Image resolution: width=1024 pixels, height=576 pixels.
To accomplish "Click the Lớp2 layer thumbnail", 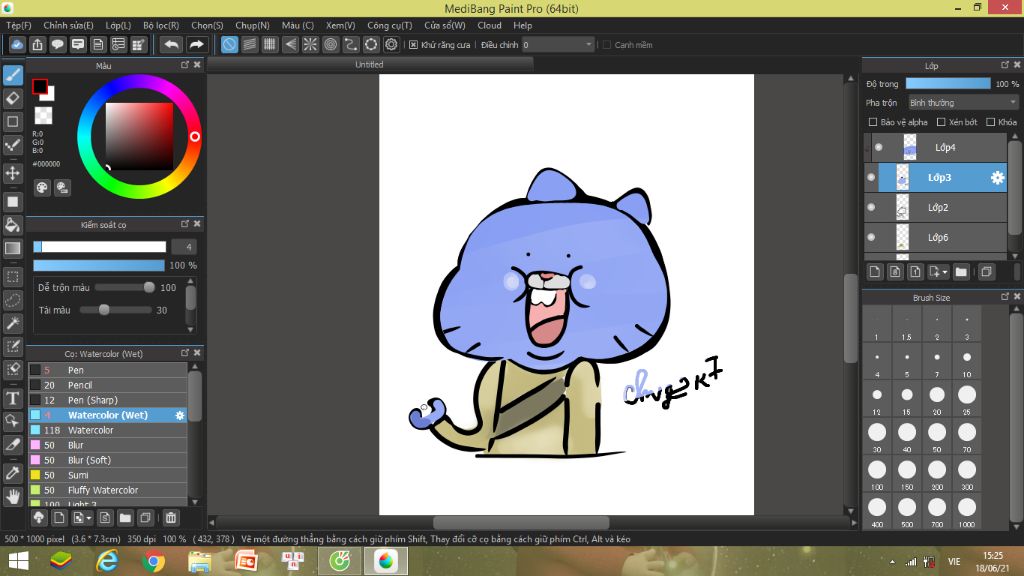I will click(x=903, y=208).
